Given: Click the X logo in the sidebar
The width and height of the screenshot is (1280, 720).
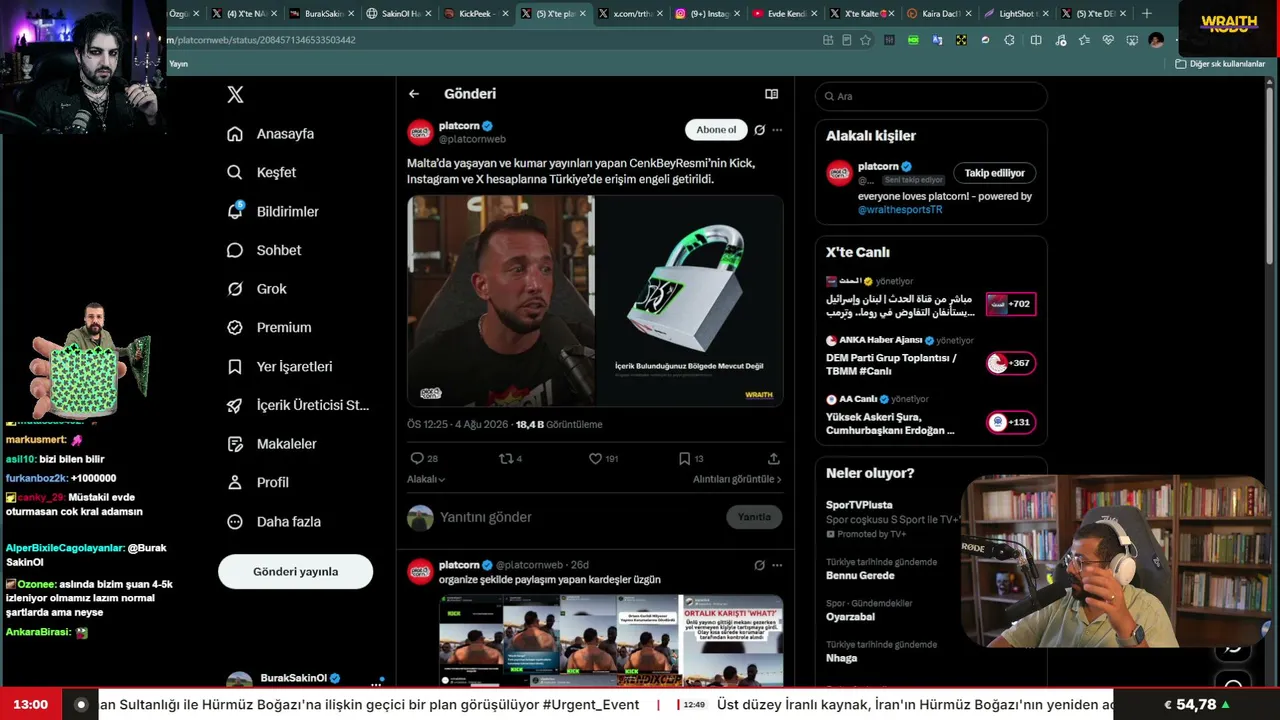Looking at the screenshot, I should (x=235, y=95).
